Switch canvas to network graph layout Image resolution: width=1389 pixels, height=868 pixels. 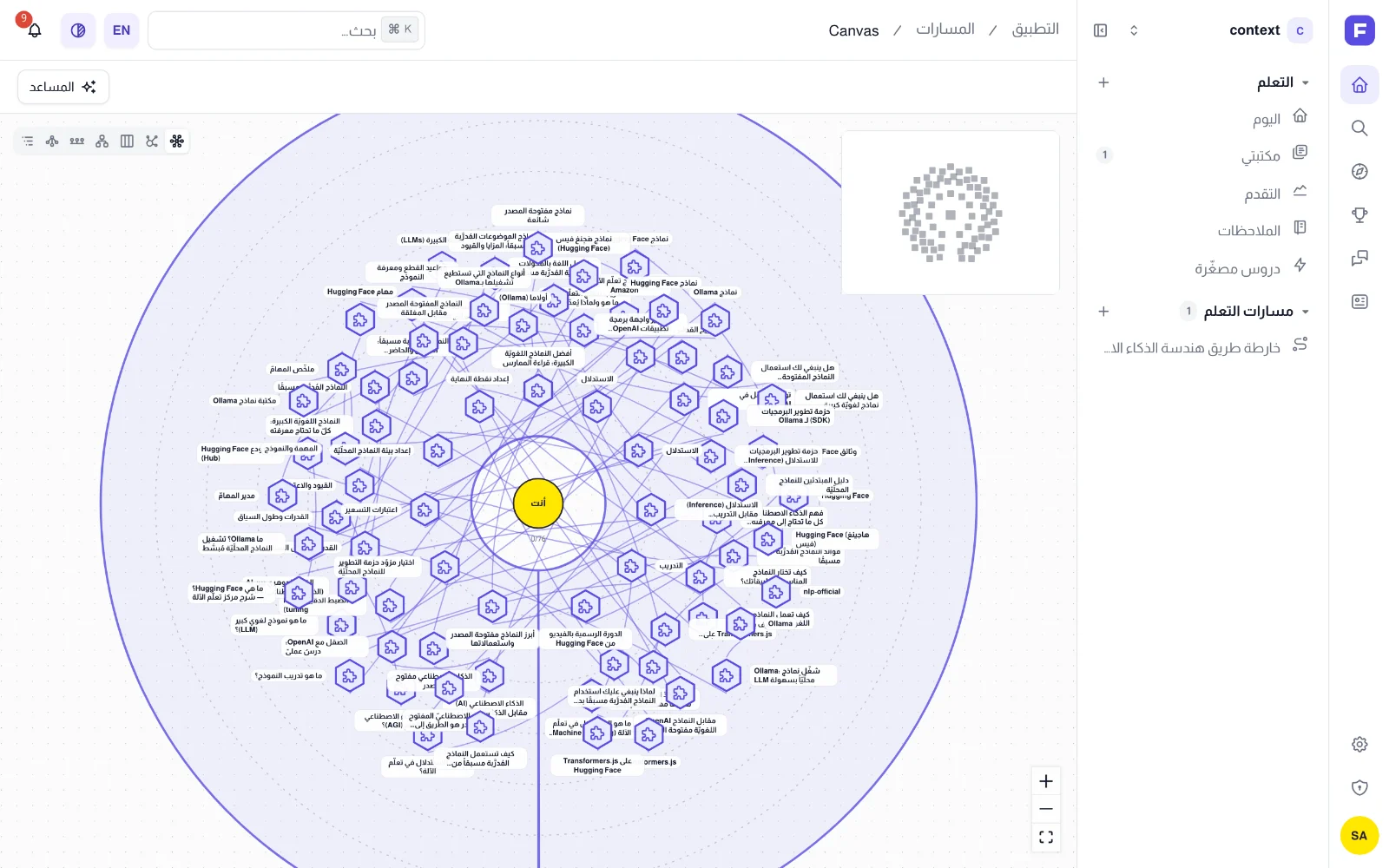152,141
